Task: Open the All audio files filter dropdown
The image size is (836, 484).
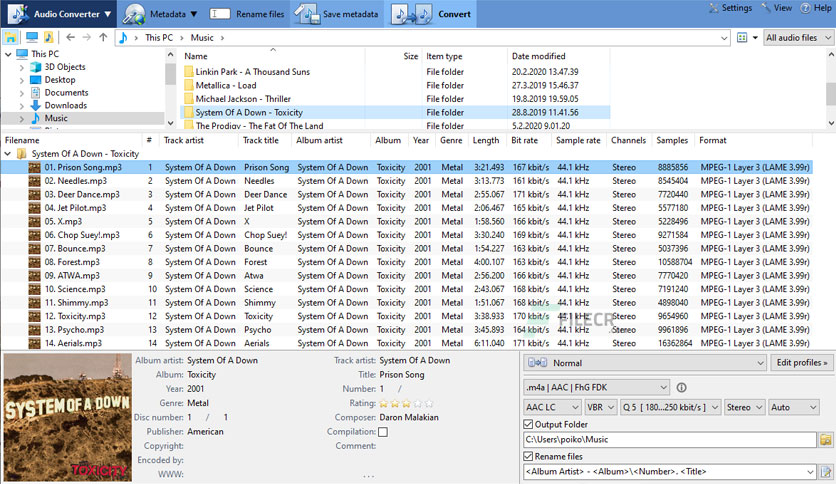Action: (799, 38)
